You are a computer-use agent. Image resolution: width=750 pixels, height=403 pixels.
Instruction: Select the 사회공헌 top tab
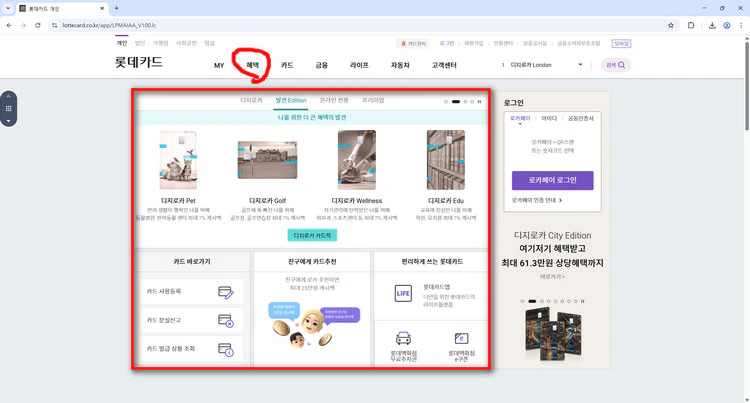(186, 43)
